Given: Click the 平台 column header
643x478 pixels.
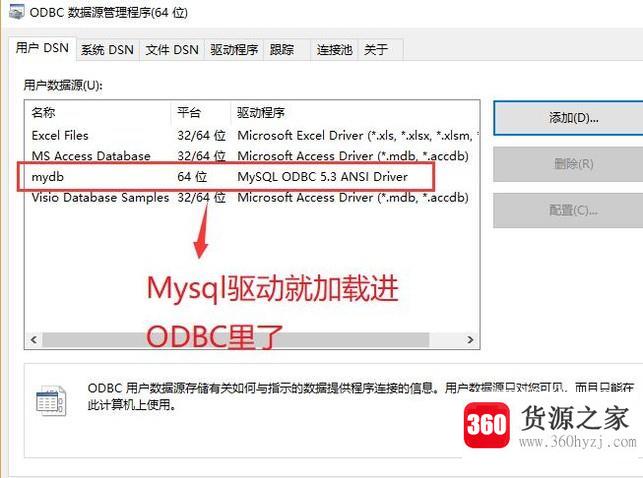Looking at the screenshot, I should coord(201,113).
